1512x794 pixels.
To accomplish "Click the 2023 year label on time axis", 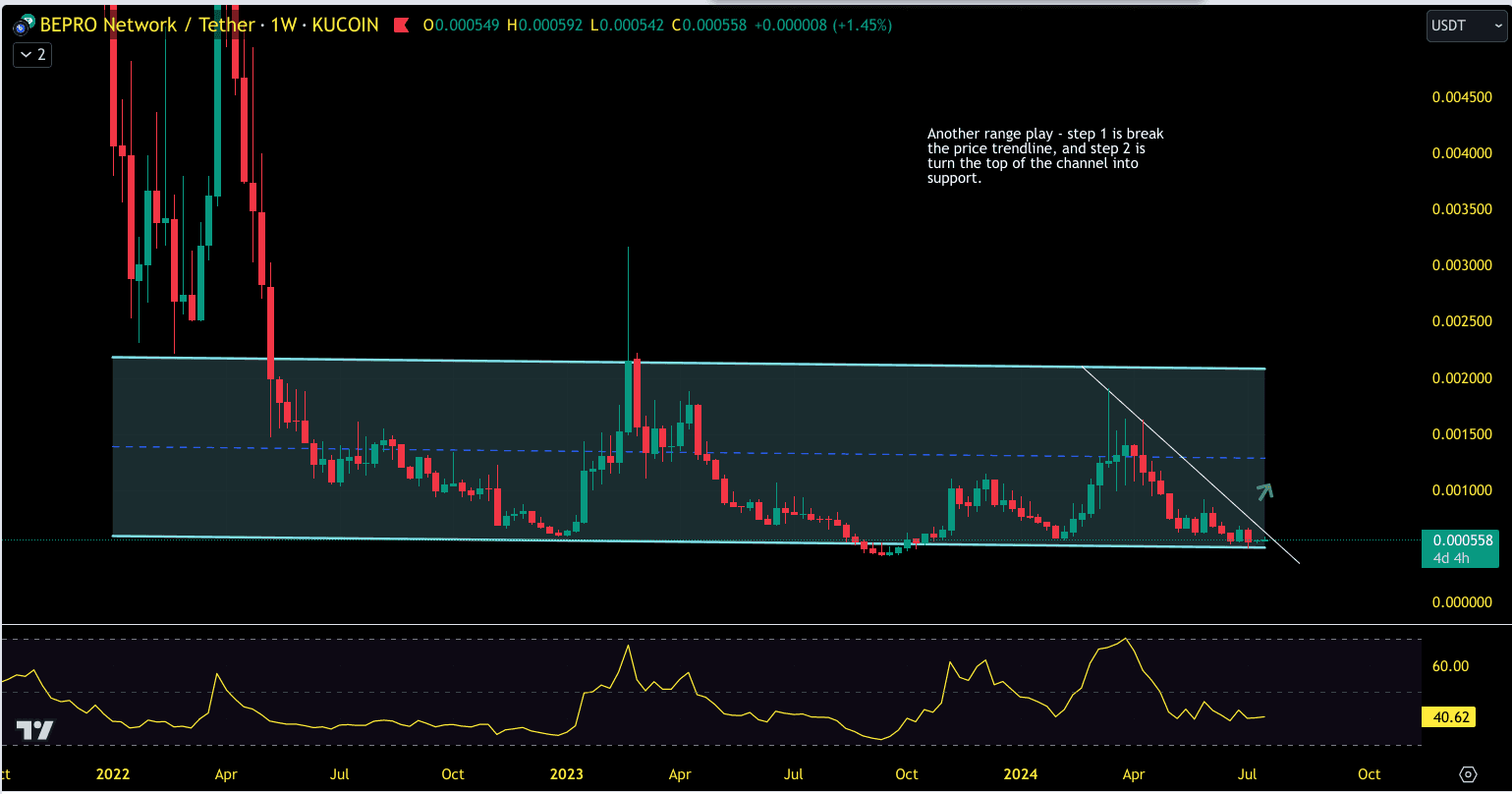I will click(x=567, y=774).
